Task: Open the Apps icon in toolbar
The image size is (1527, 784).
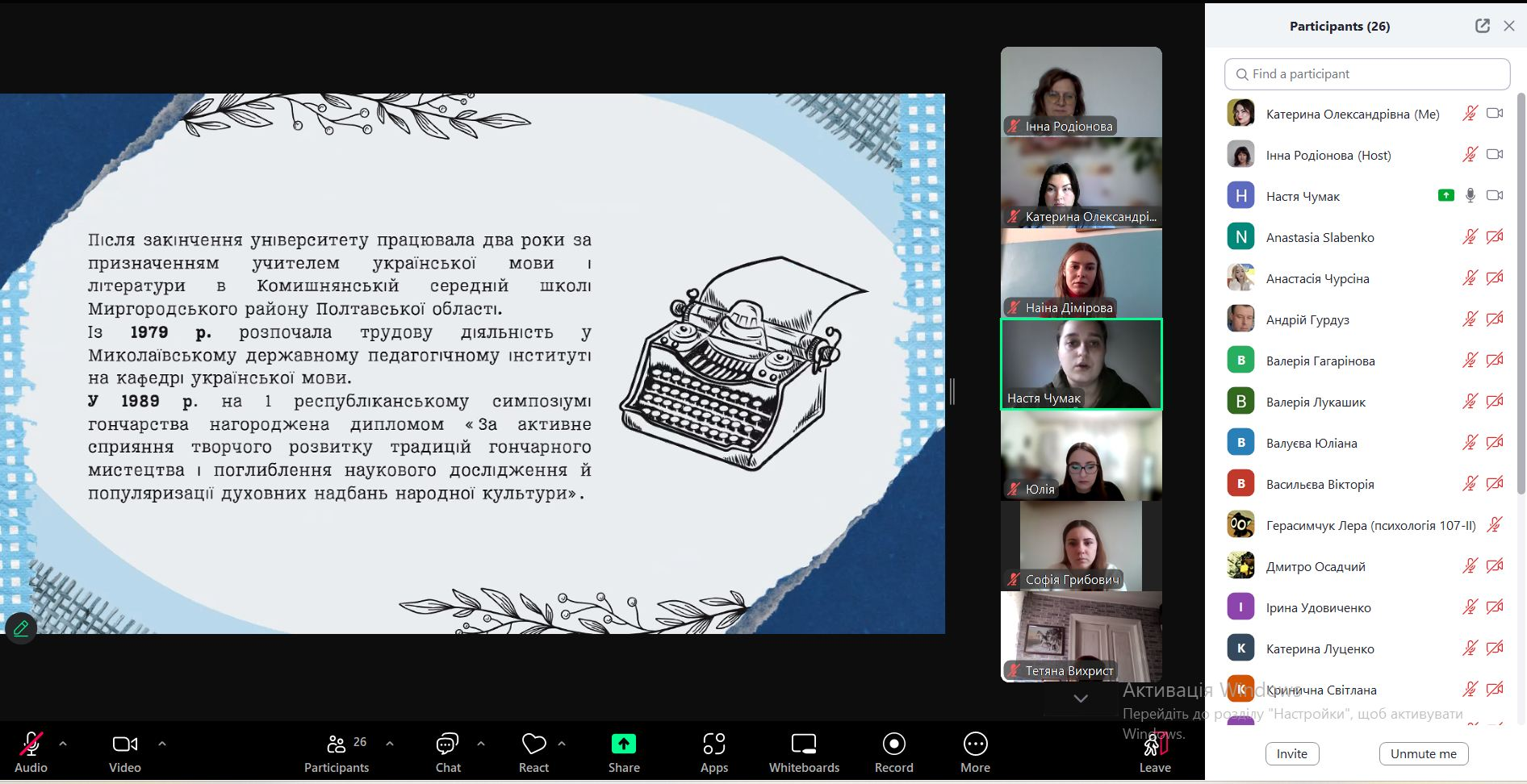Action: pos(713,744)
